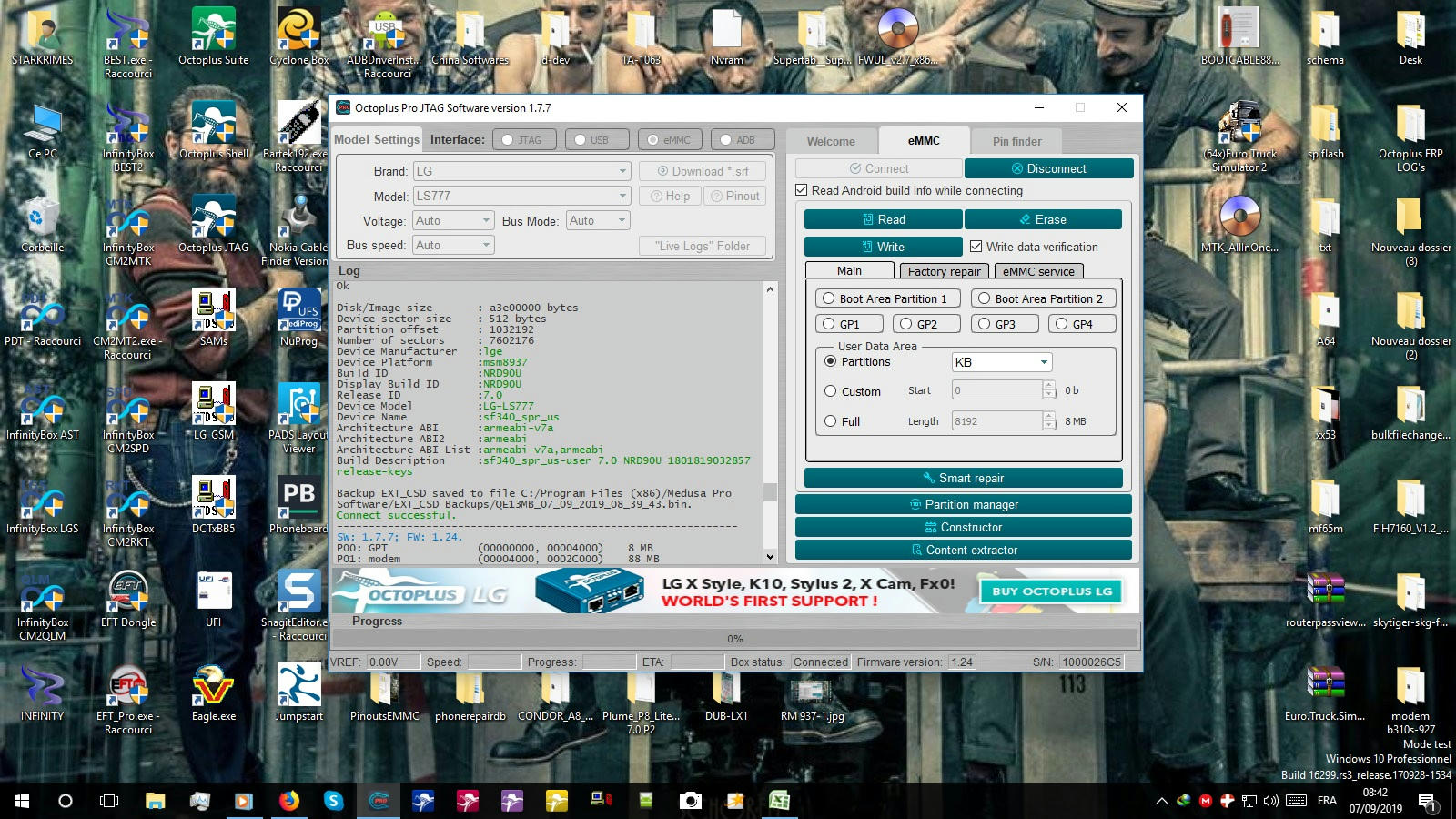The width and height of the screenshot is (1456, 819).
Task: Open Cyclone Box desktop shortcut
Action: click(x=298, y=36)
